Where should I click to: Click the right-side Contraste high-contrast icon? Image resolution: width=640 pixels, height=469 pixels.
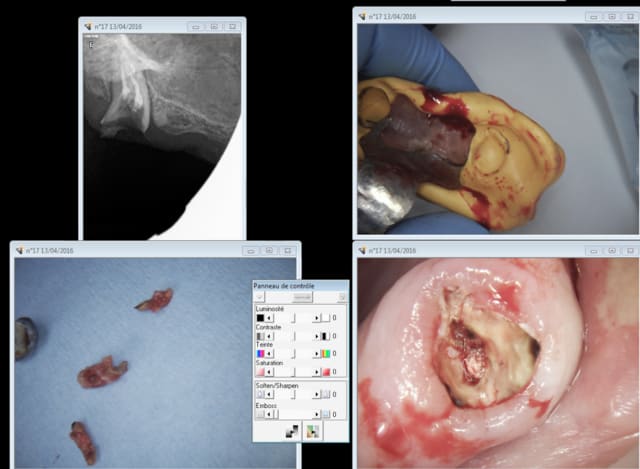[326, 336]
